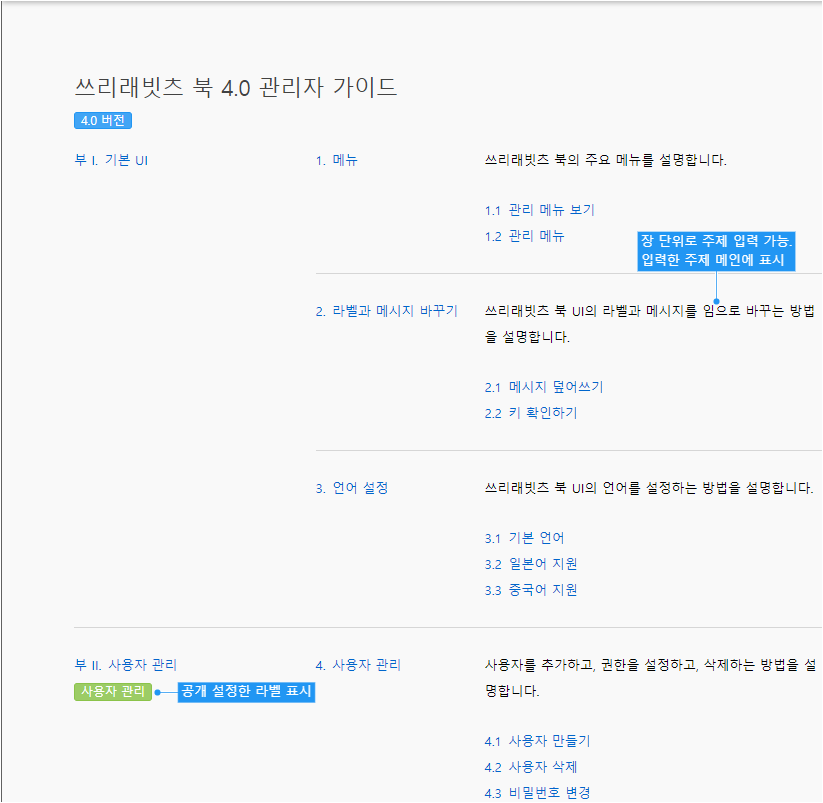This screenshot has height=803, width=823.
Task: Open section 4.2 사용자 삭제
Action: 530,767
